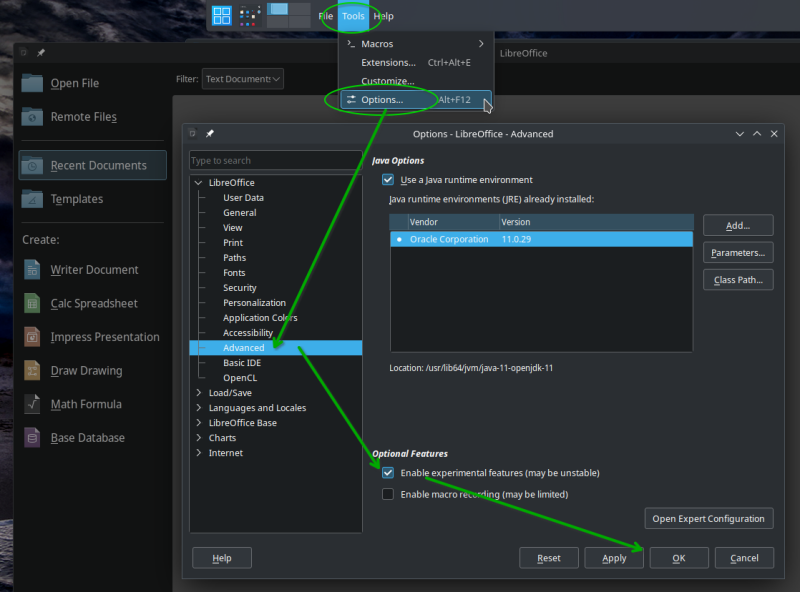800x592 pixels.
Task: Click the Remote Files folder icon
Action: 33,117
